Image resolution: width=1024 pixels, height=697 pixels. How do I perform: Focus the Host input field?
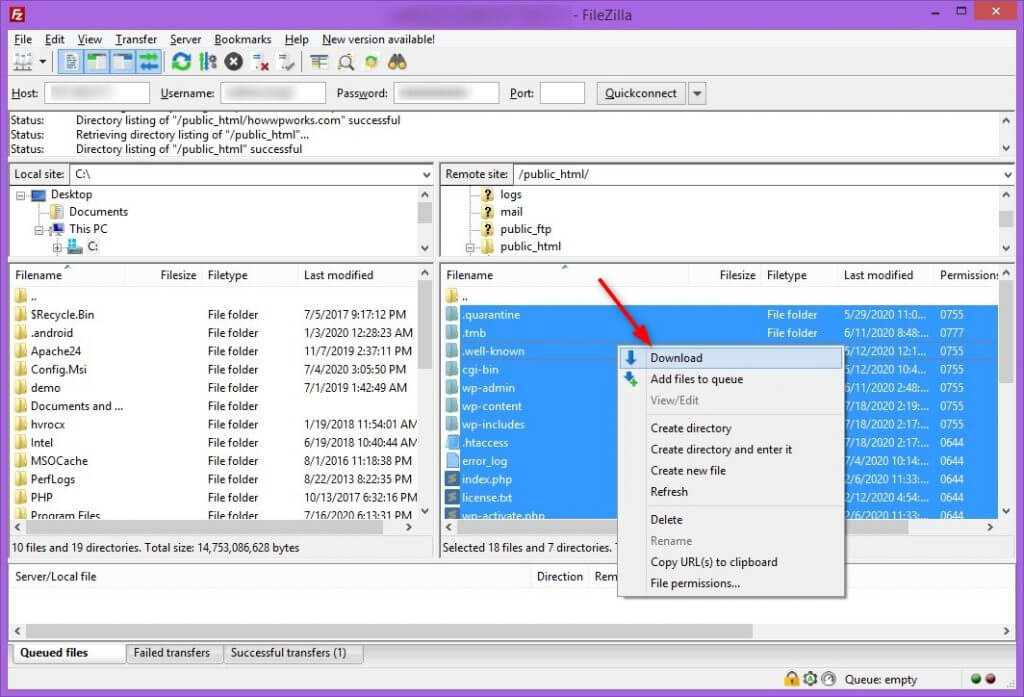click(97, 93)
